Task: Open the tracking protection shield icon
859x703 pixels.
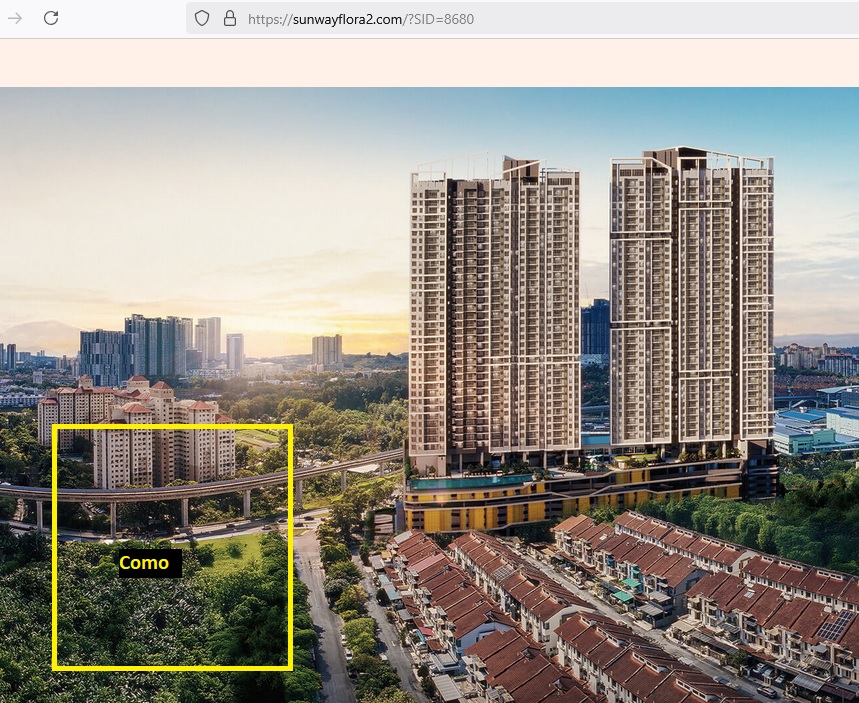Action: pyautogui.click(x=202, y=18)
